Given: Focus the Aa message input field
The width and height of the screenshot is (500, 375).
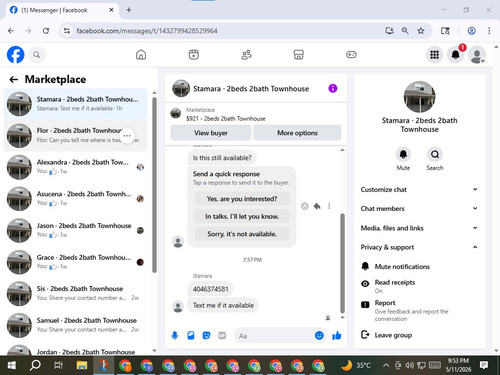Looking at the screenshot, I should click(273, 336).
